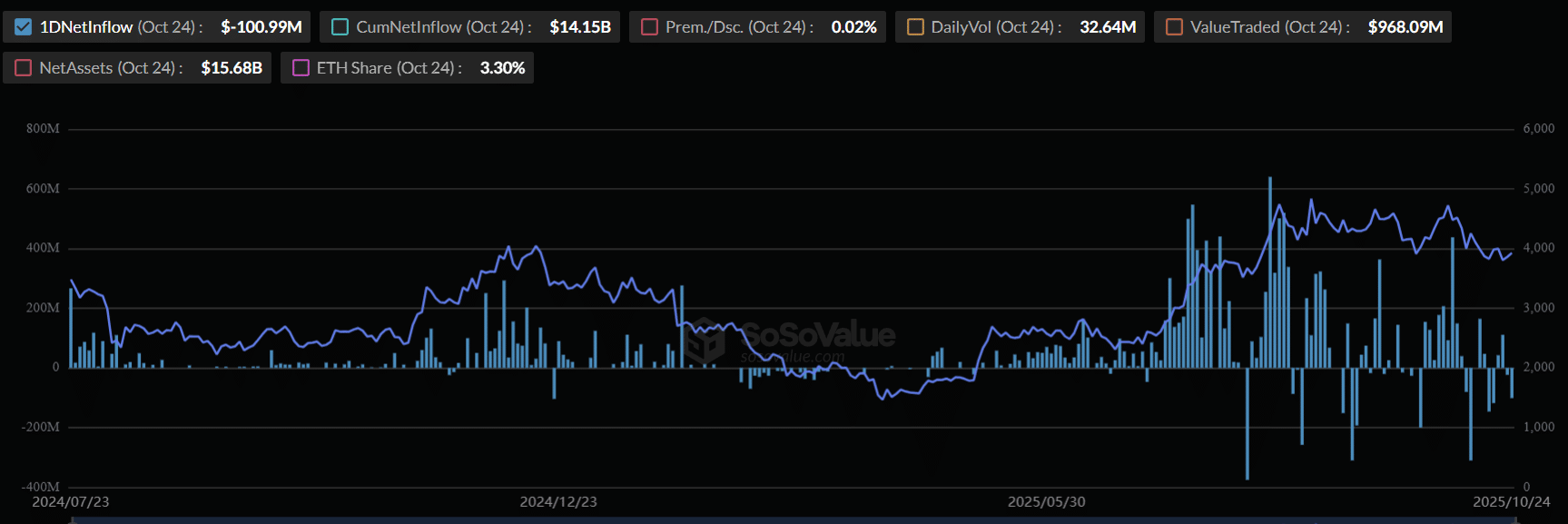Click the 2025/10/24 x-axis date label
Image resolution: width=1568 pixels, height=524 pixels.
1512,501
